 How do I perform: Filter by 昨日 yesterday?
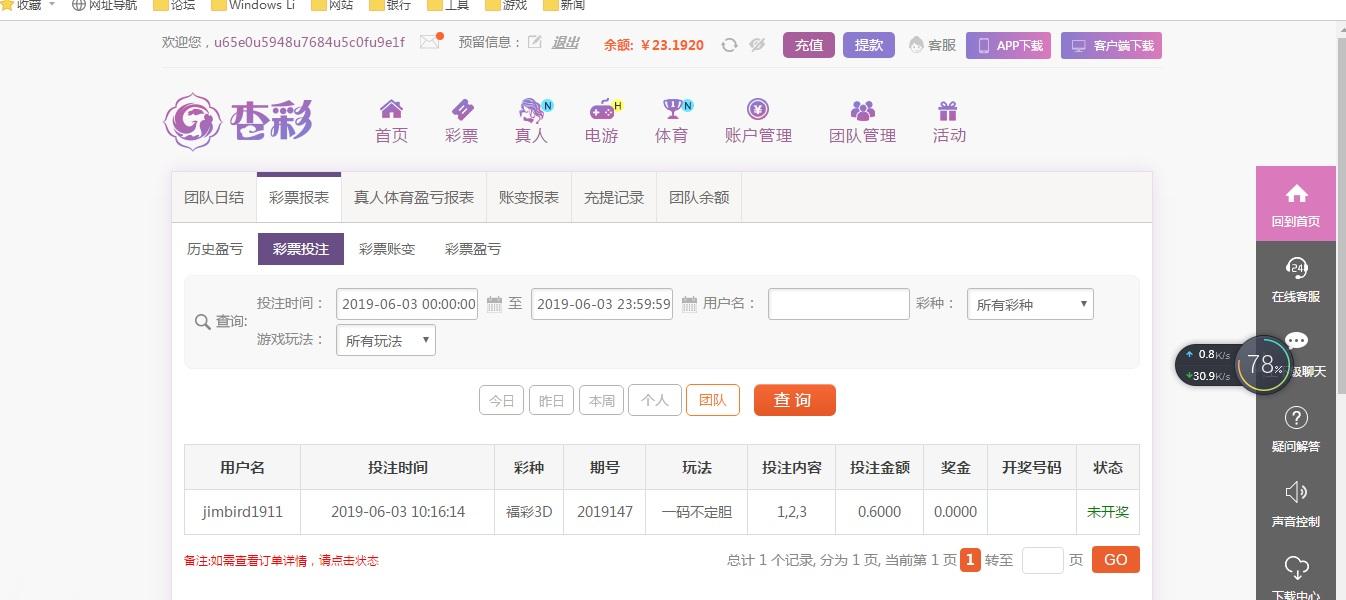(x=552, y=400)
